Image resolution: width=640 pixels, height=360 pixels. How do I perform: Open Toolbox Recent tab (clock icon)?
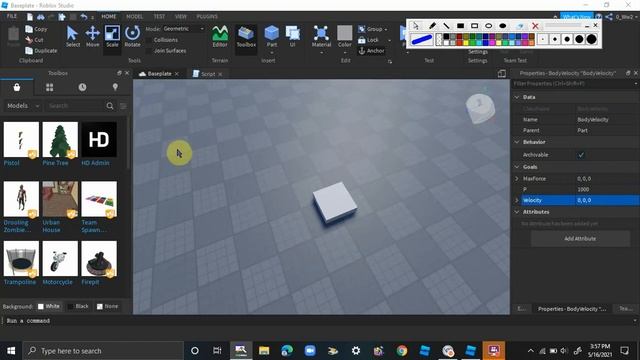point(82,87)
